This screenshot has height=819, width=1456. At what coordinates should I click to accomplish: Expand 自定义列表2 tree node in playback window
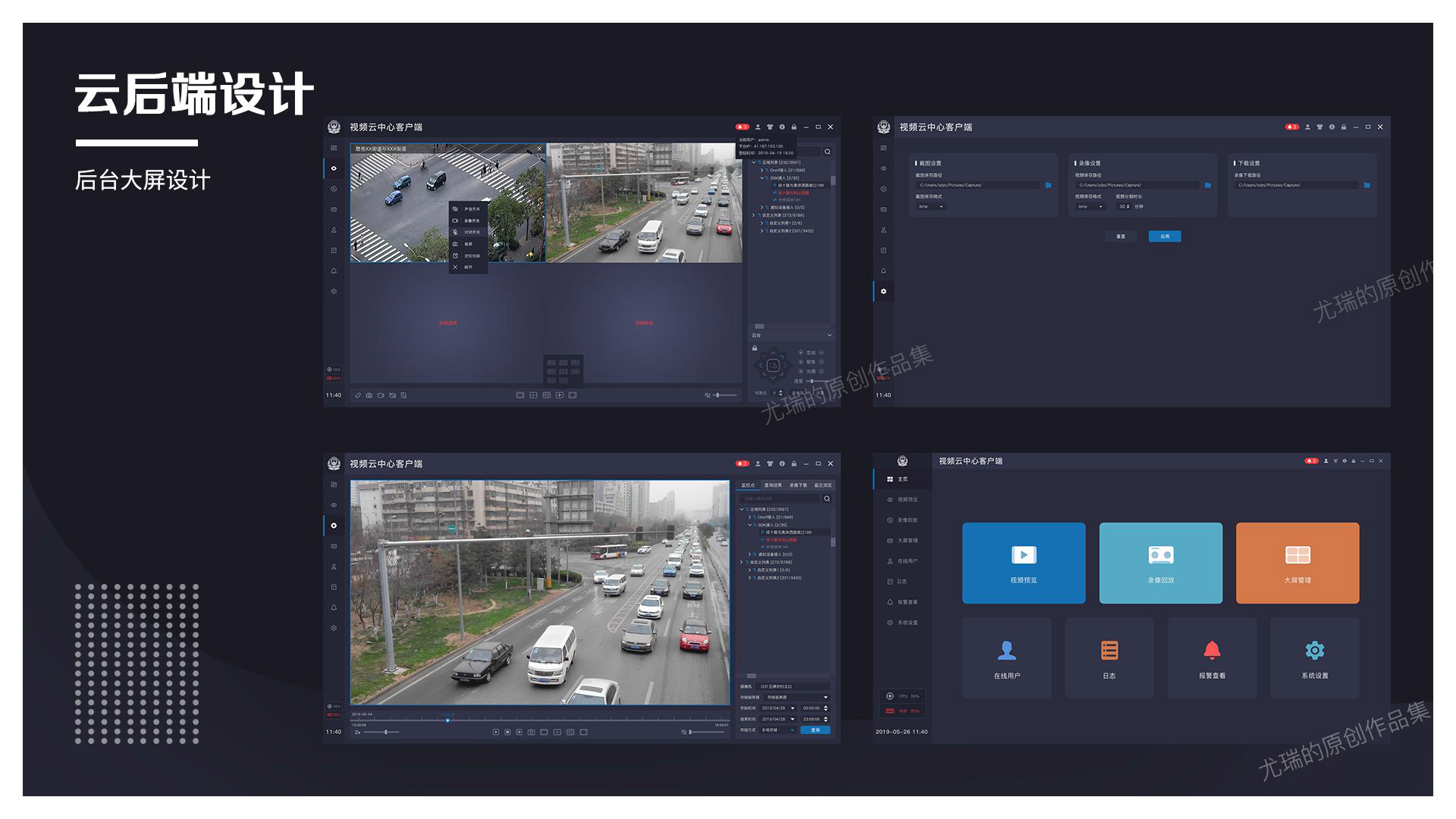coord(750,578)
